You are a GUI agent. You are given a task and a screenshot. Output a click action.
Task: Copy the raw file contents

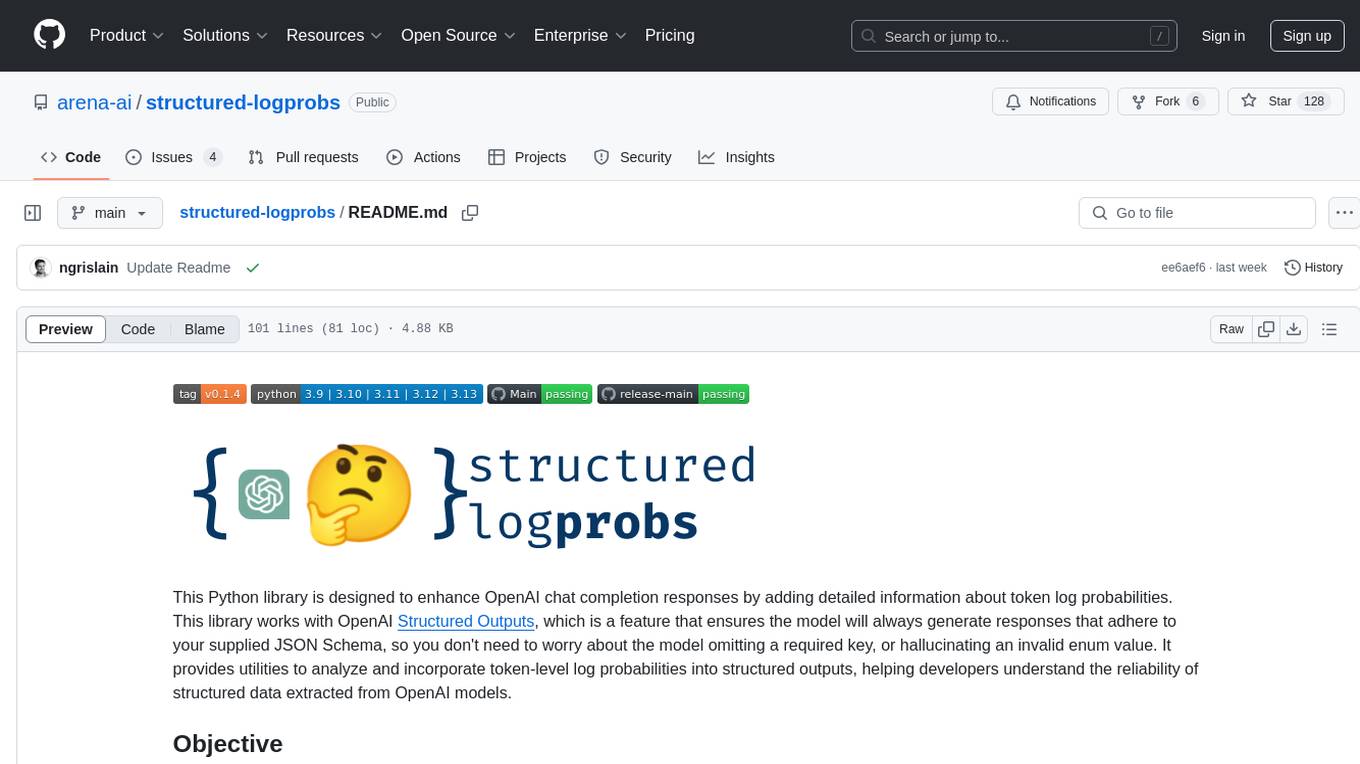(x=1267, y=329)
